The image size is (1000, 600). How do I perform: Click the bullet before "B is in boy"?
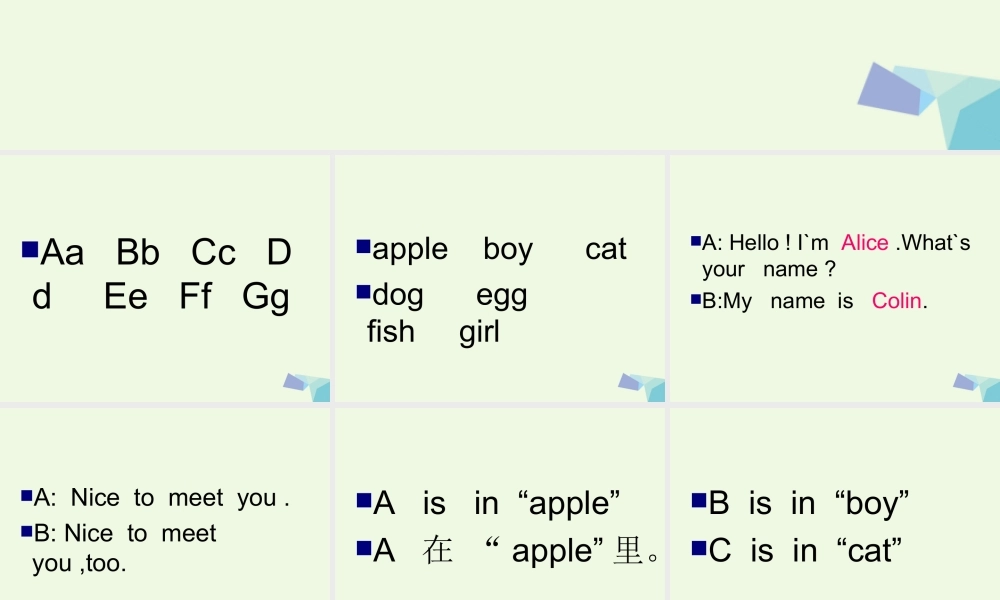(698, 498)
